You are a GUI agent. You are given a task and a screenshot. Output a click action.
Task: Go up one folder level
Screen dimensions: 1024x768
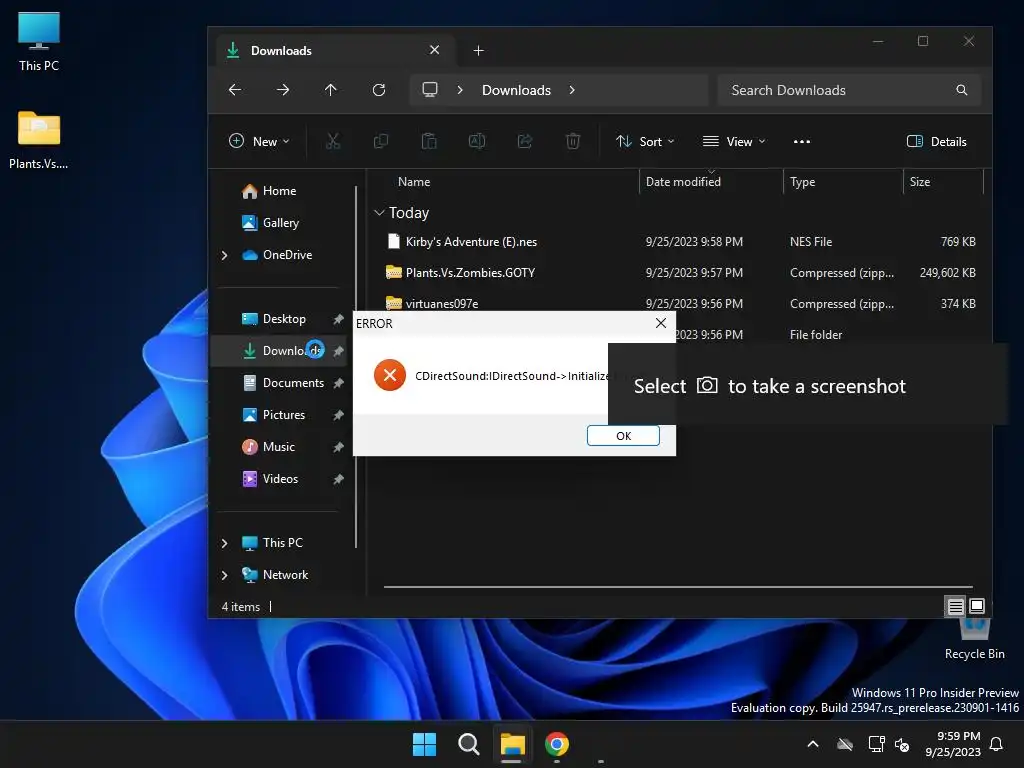330,90
